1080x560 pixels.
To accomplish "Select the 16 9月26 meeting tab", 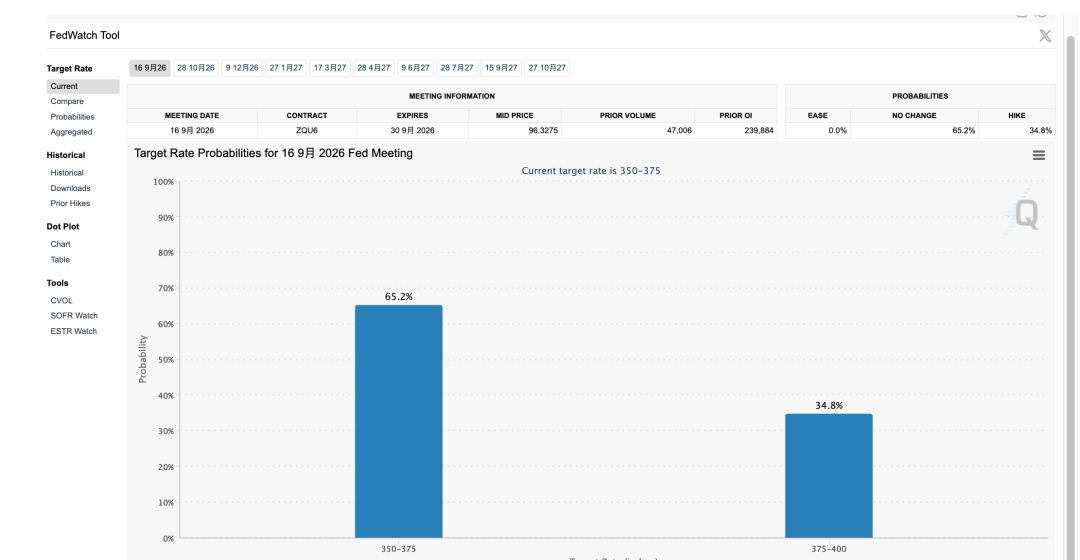I will (149, 68).
